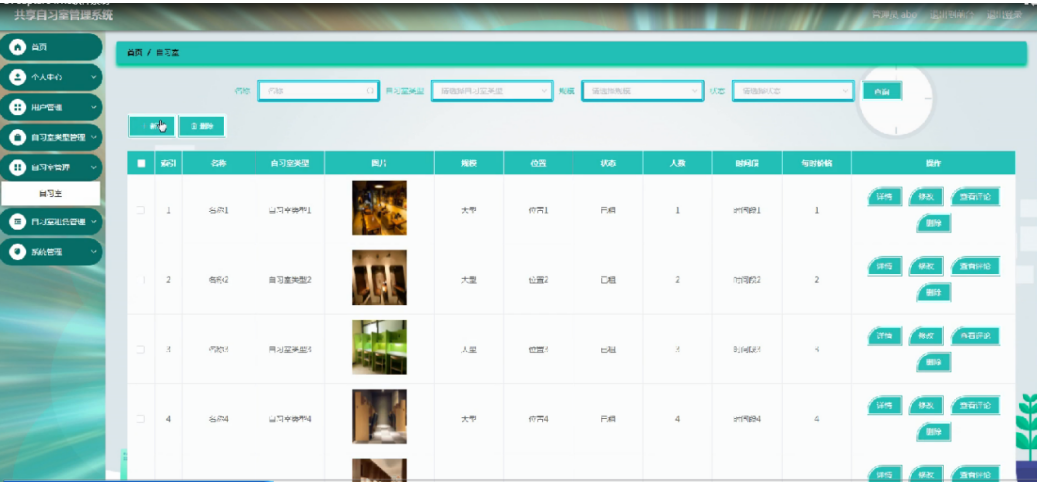Click 首页 in the breadcrumb
This screenshot has width=1041, height=483.
[x=135, y=52]
